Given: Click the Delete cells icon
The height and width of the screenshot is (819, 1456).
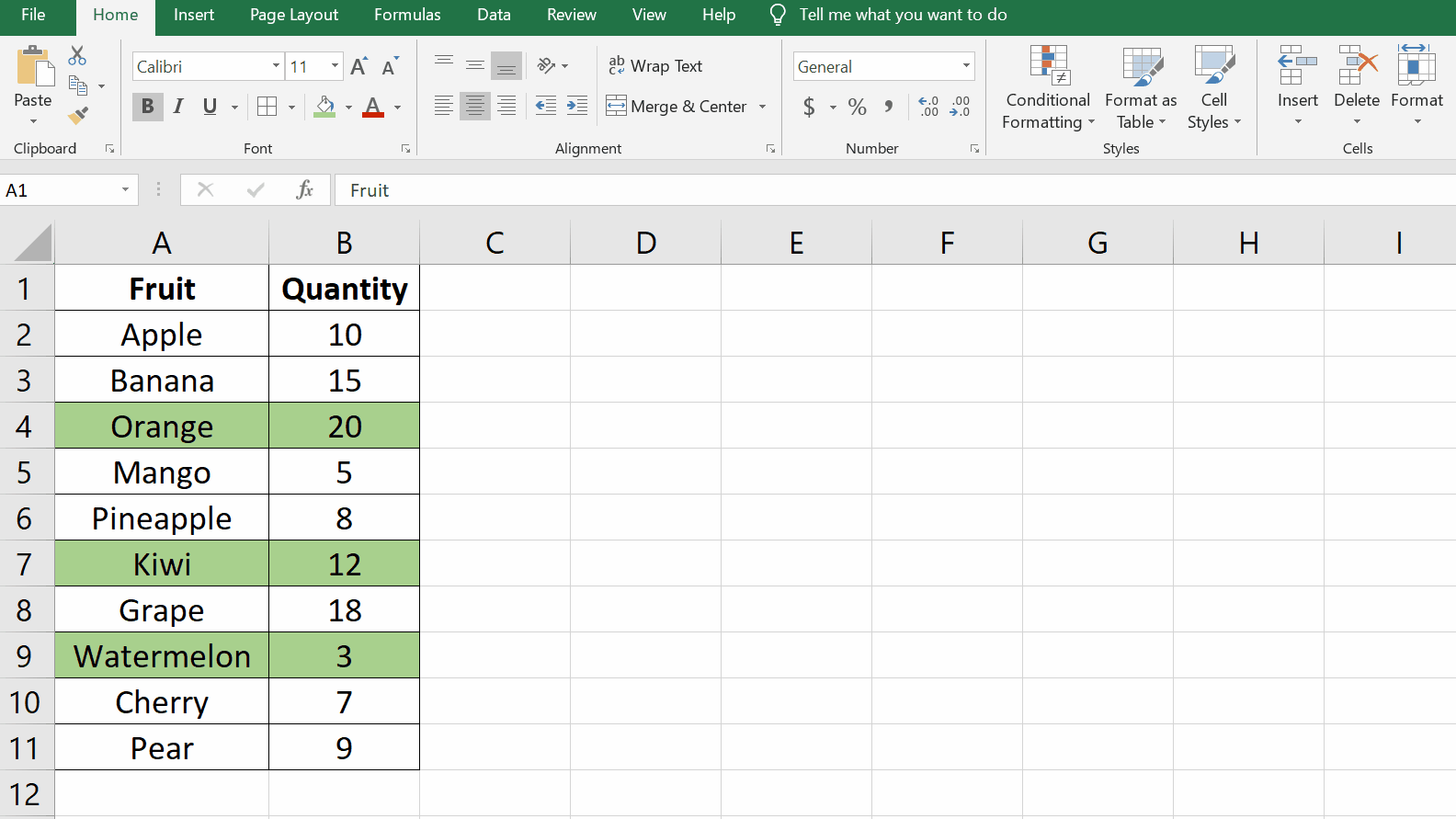Looking at the screenshot, I should 1357,65.
